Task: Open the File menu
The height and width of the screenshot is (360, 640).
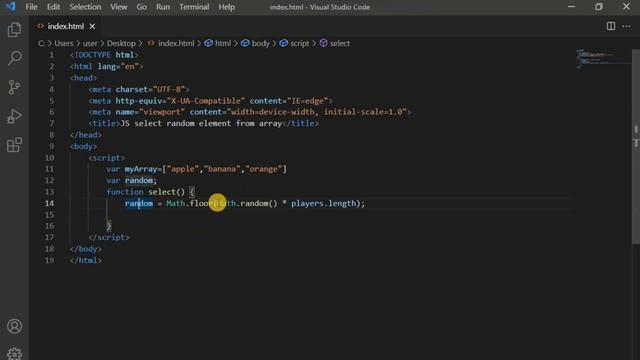Action: coord(31,7)
